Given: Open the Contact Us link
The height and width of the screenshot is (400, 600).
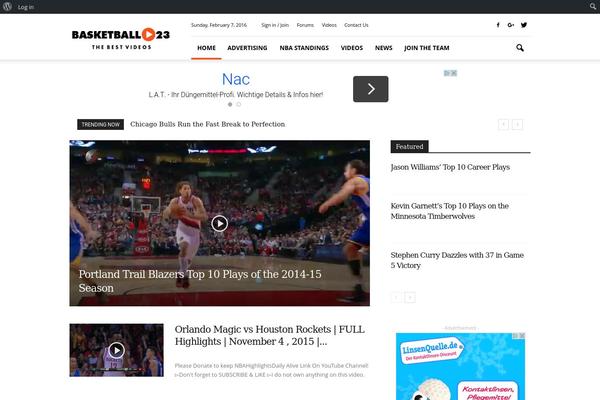Looking at the screenshot, I should (356, 25).
